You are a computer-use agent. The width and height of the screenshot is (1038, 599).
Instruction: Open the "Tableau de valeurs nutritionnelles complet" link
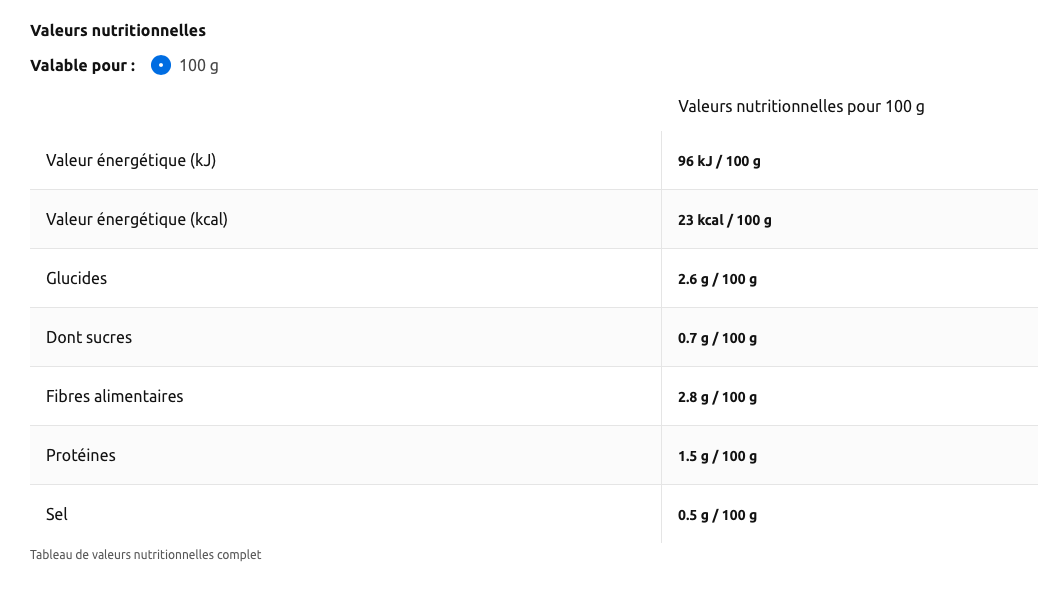(145, 554)
